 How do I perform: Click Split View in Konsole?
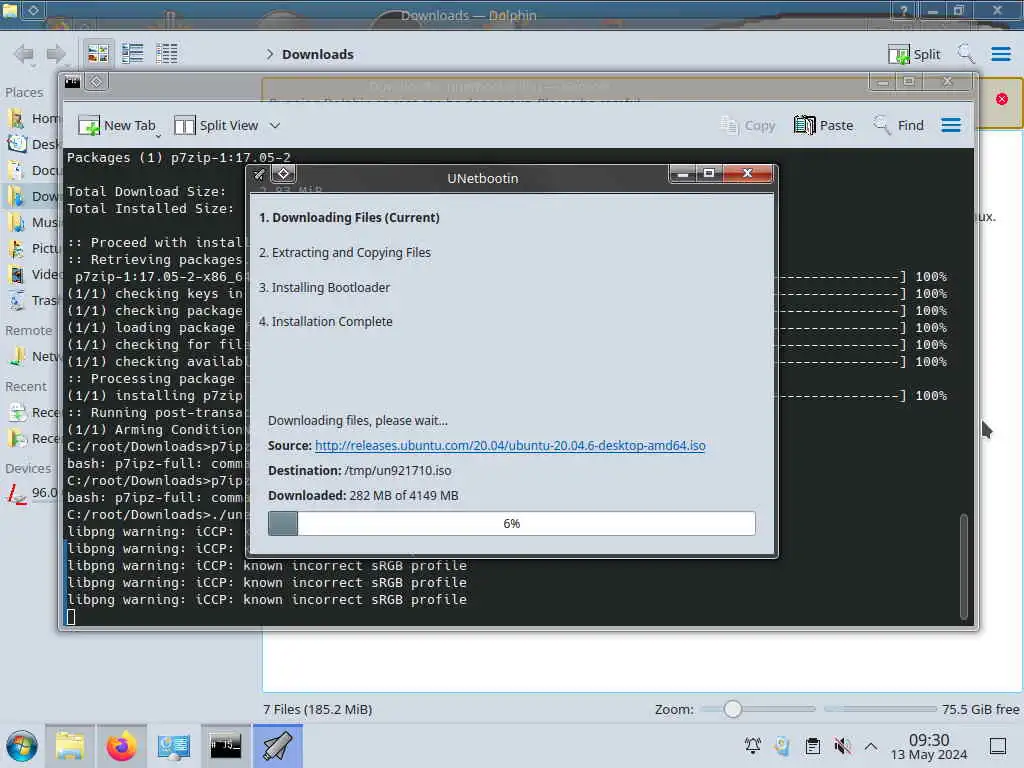[x=217, y=125]
